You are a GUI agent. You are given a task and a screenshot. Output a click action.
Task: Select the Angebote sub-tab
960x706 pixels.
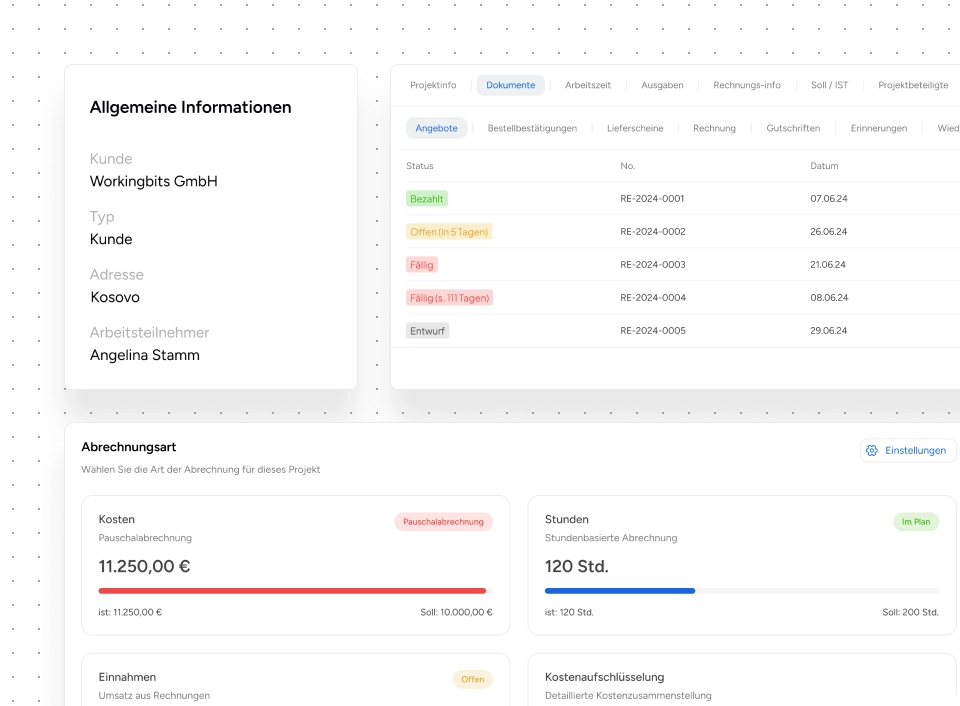click(x=436, y=128)
